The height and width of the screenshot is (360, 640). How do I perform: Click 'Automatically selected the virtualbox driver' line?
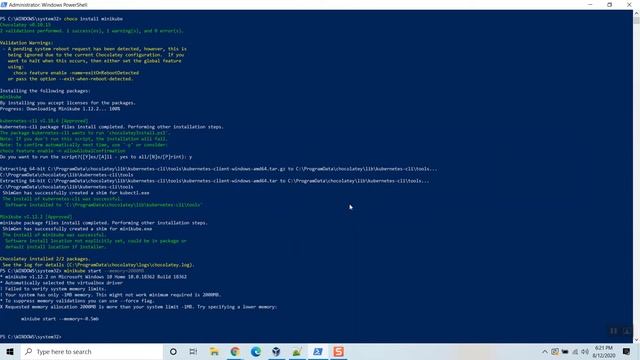[62, 283]
